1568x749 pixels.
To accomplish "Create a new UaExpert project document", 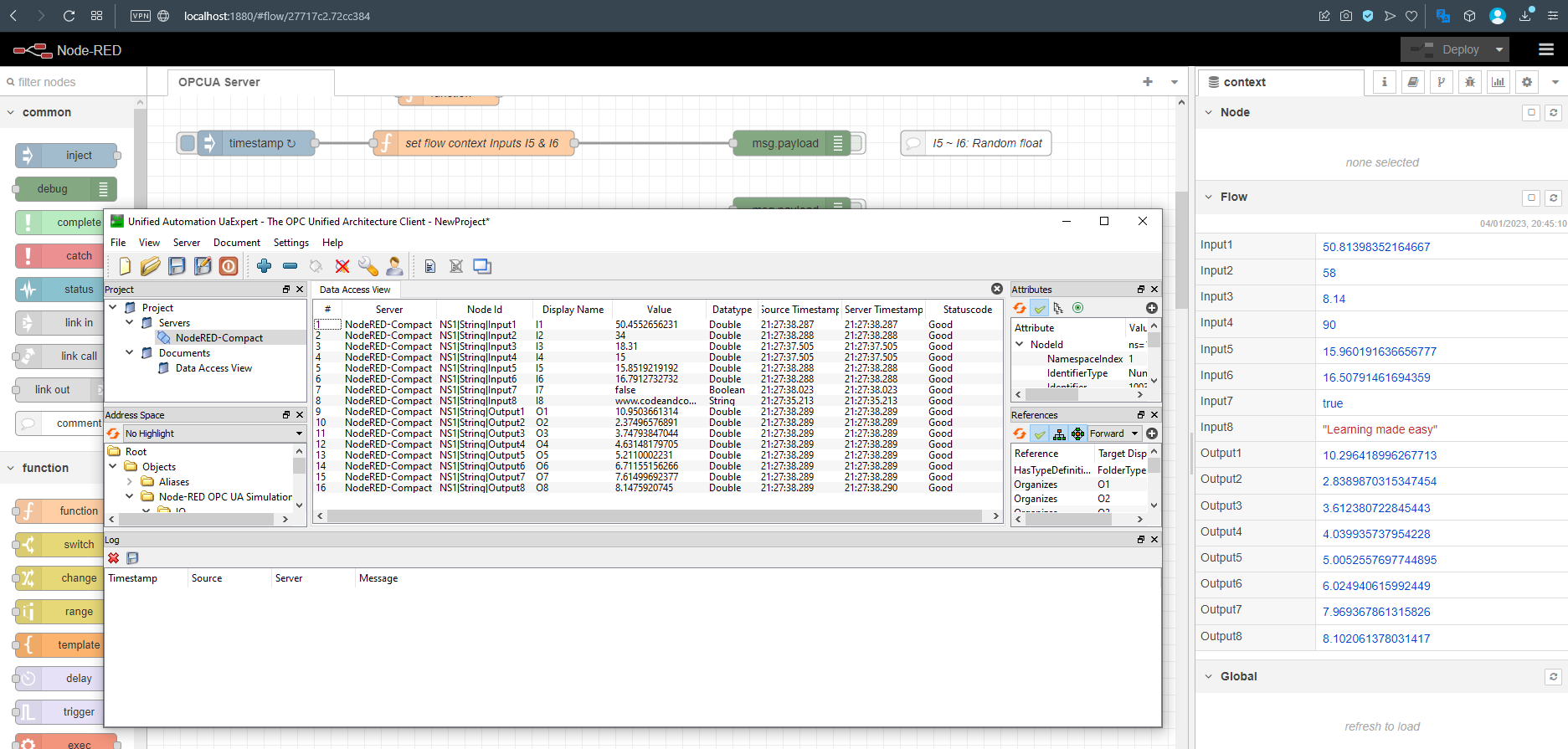I will click(125, 266).
